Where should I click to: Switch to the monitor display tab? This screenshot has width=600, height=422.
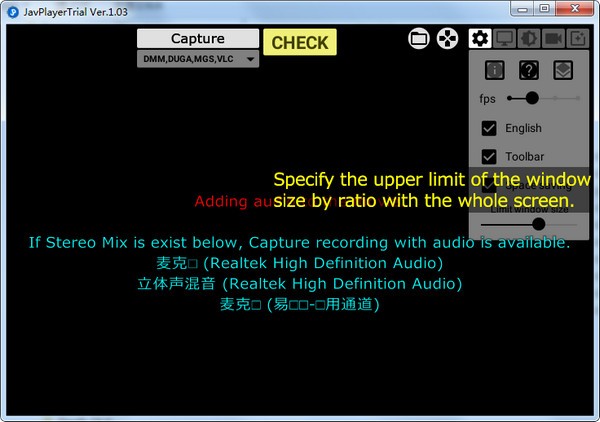pos(505,39)
